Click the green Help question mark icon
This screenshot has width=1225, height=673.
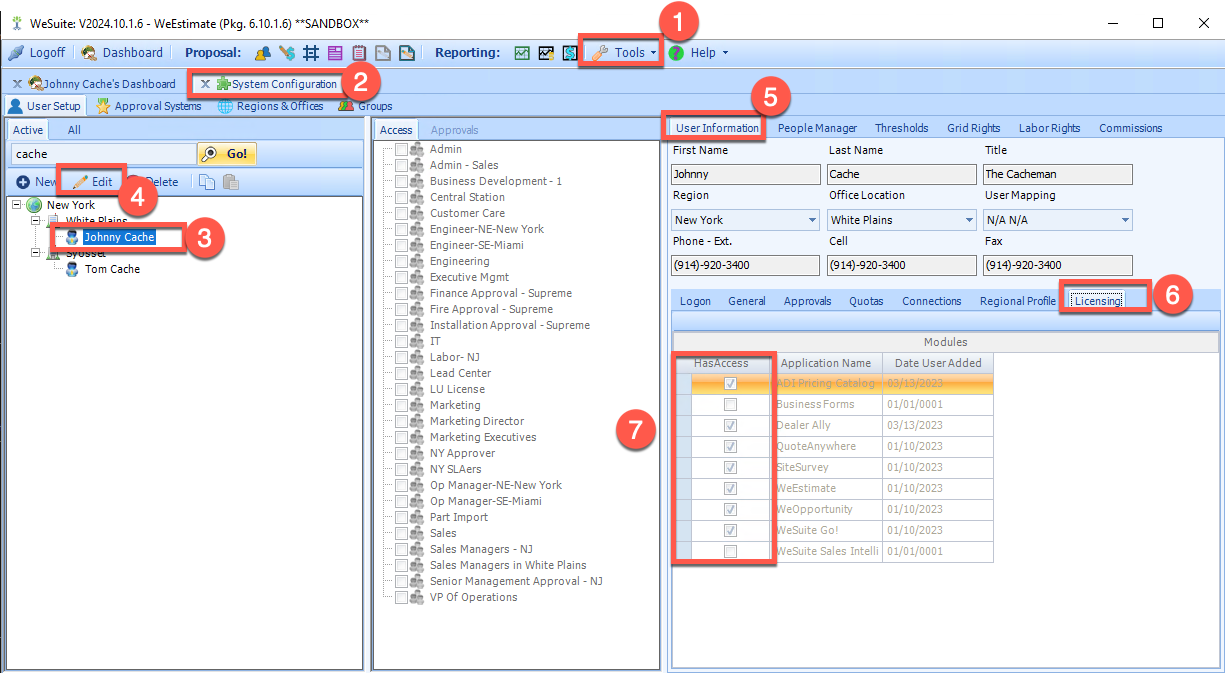tap(677, 53)
